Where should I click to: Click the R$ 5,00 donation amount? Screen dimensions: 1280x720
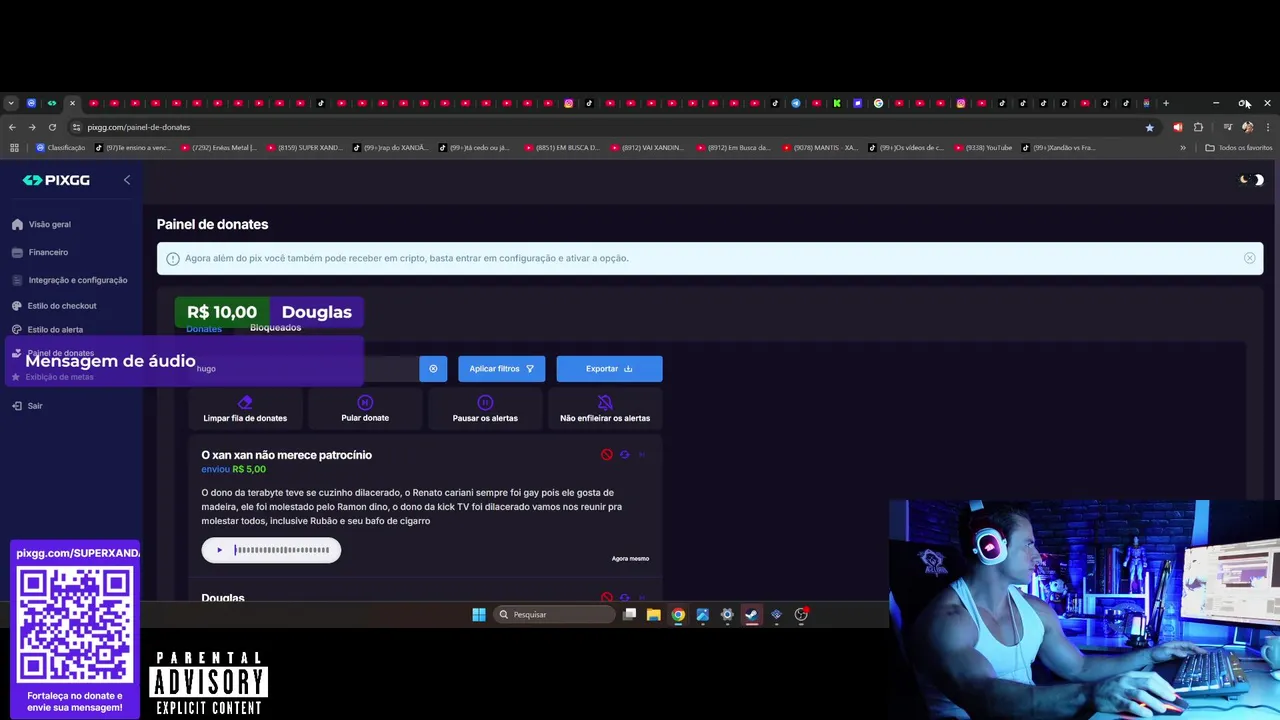tap(249, 469)
